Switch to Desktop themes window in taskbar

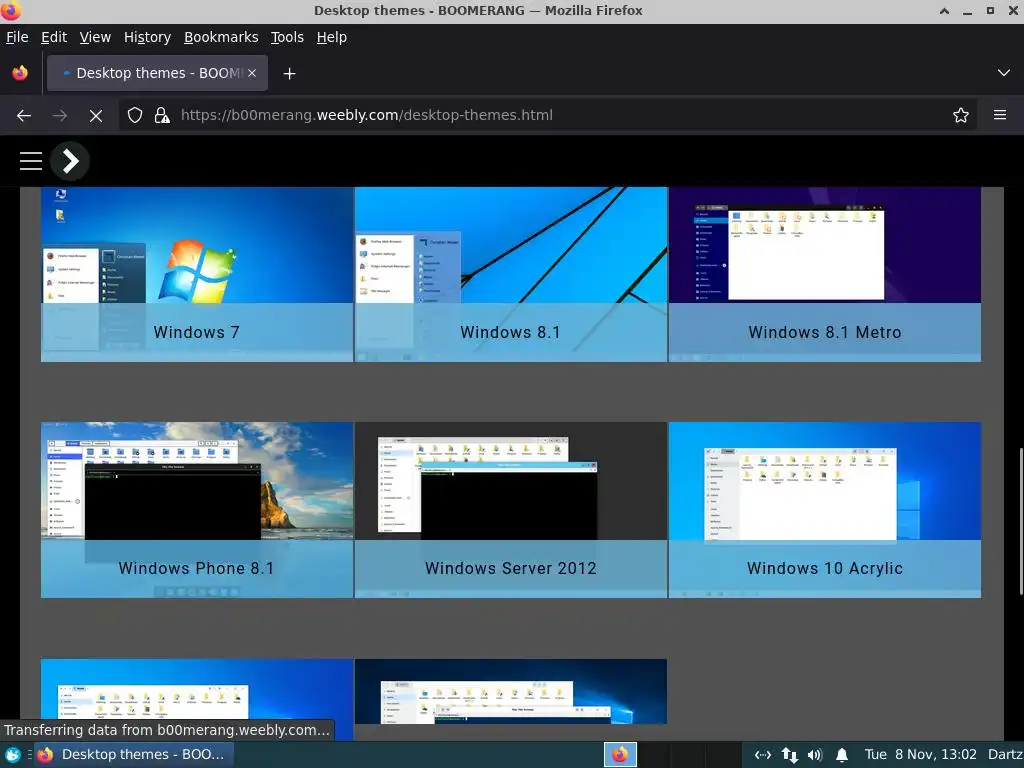(x=134, y=755)
